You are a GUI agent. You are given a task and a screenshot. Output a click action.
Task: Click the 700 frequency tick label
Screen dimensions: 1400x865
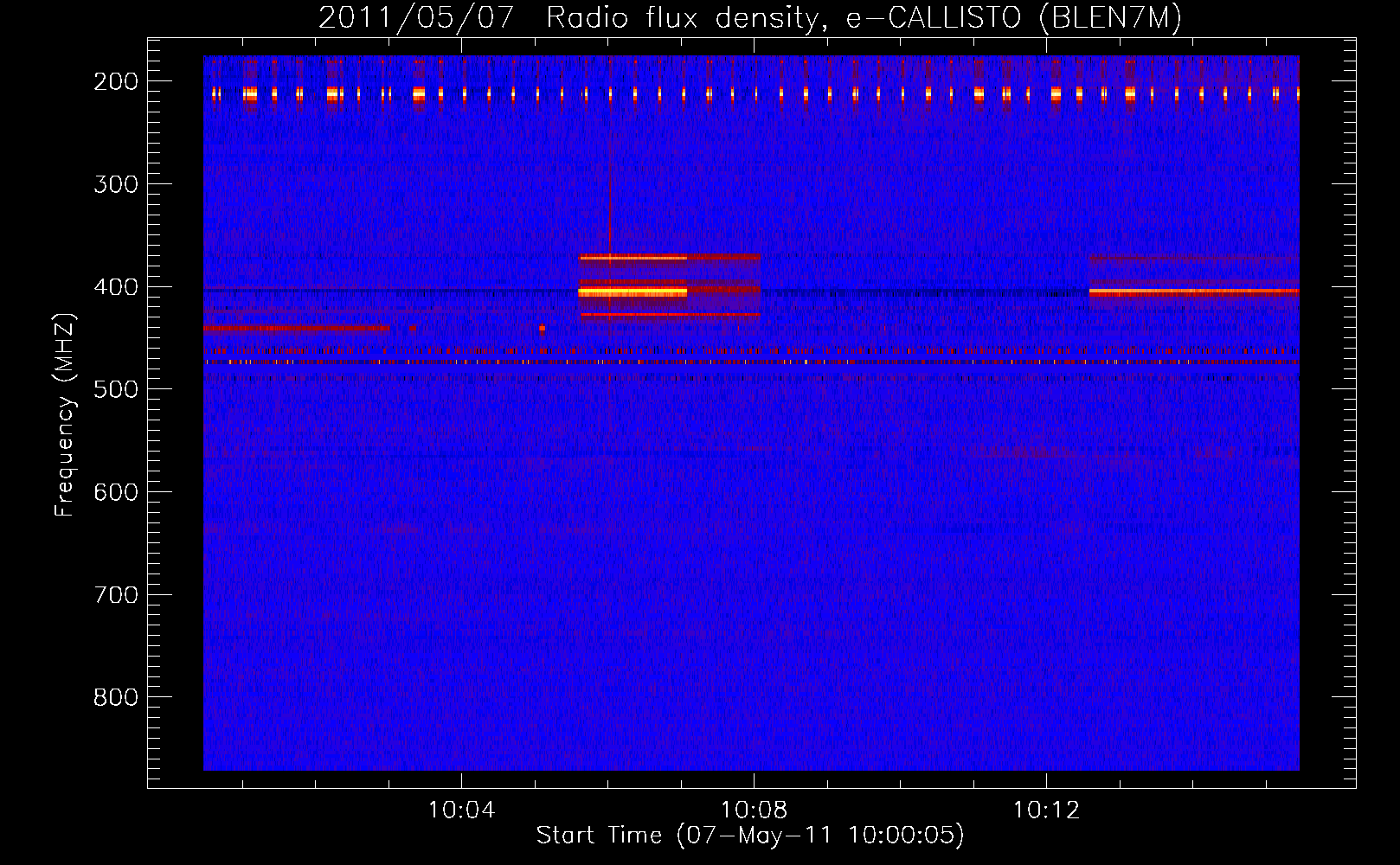click(116, 595)
